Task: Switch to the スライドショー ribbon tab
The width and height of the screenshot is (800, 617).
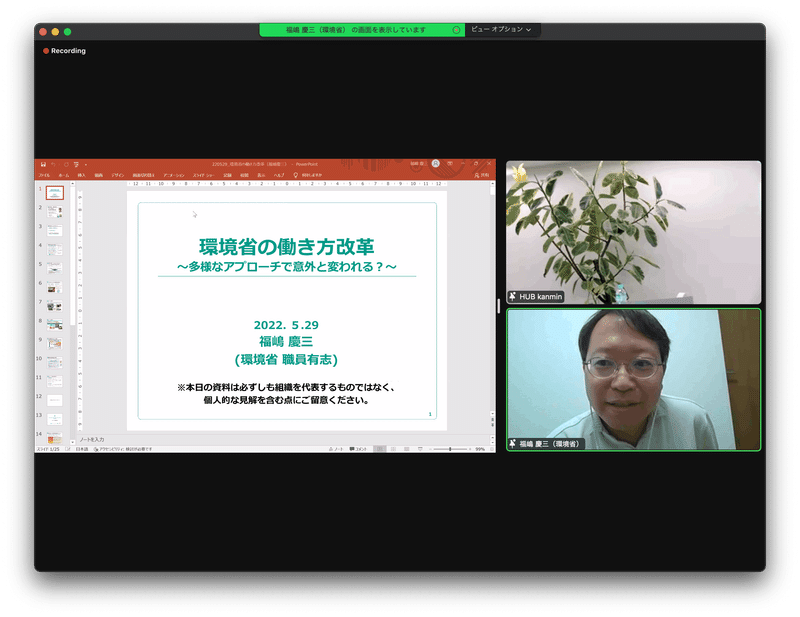Action: tap(204, 175)
